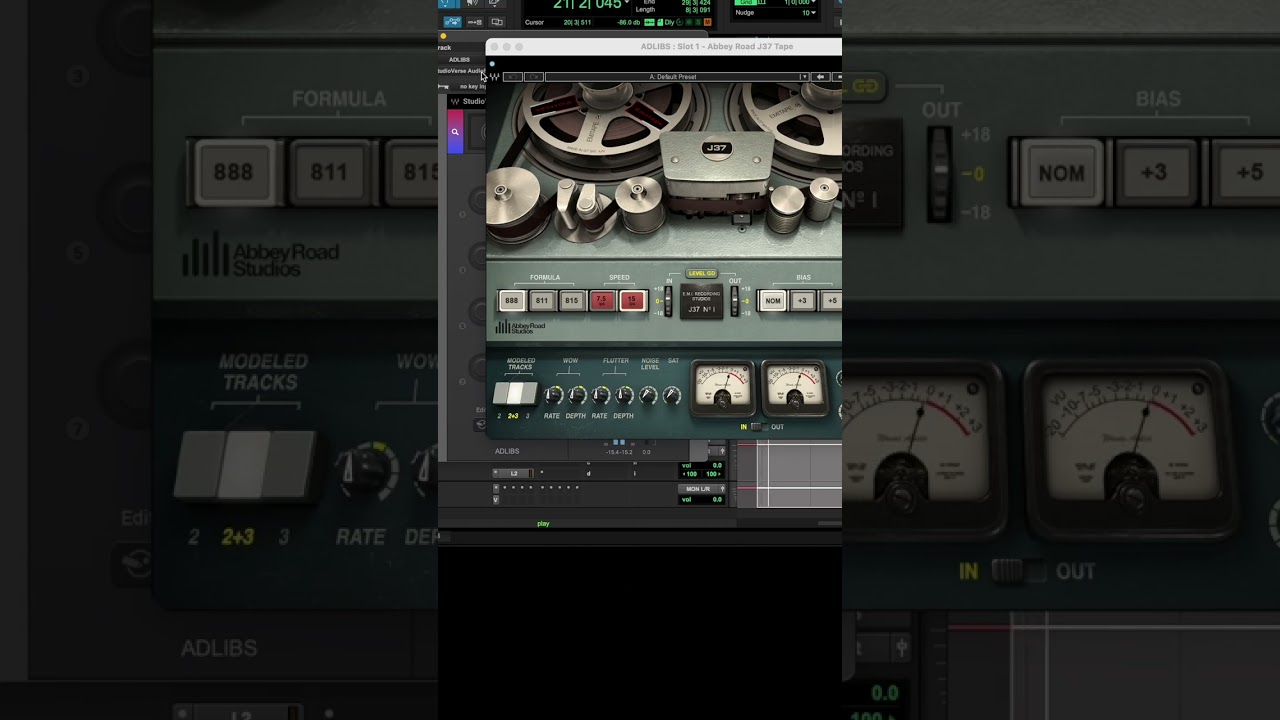Image resolution: width=1280 pixels, height=720 pixels.
Task: Click the SAT saturation knob
Action: click(x=672, y=396)
